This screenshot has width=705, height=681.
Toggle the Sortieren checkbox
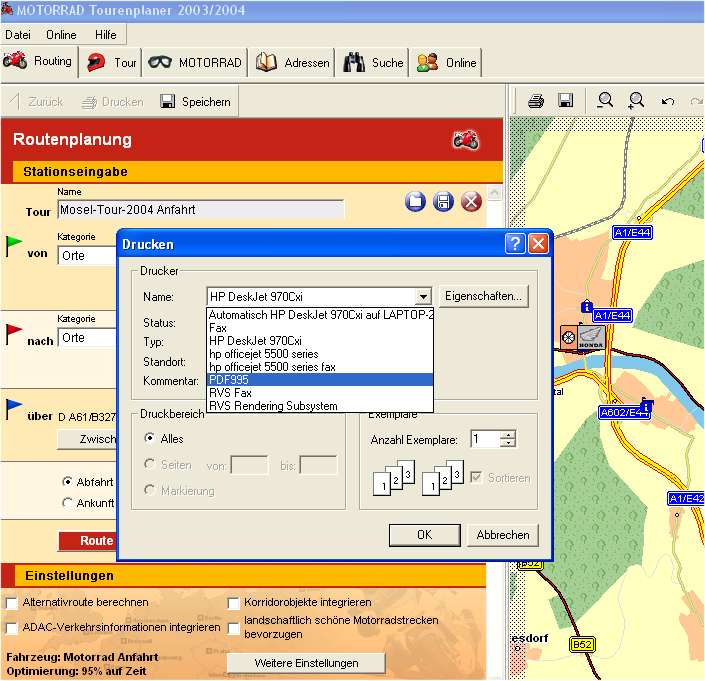476,477
